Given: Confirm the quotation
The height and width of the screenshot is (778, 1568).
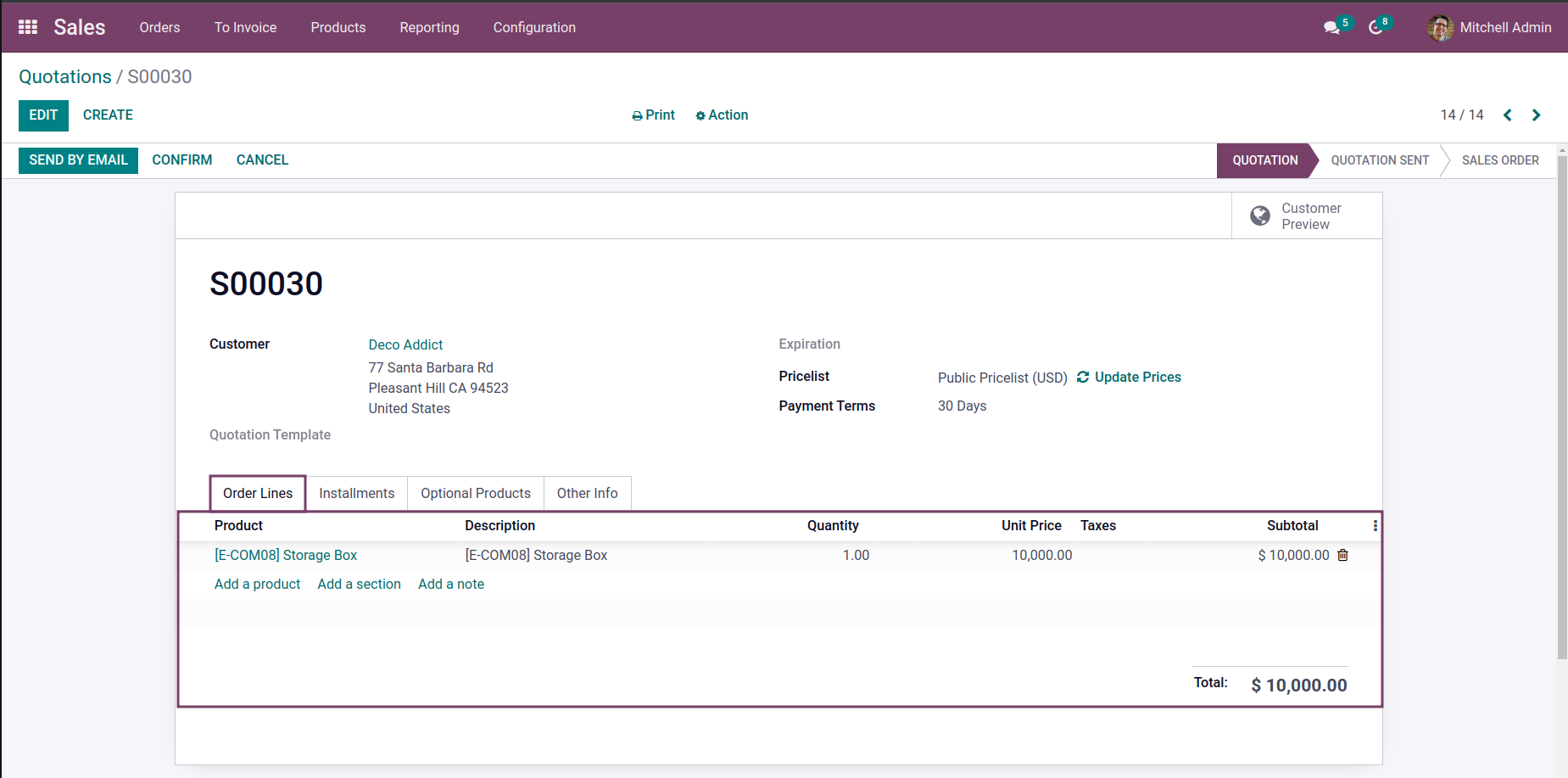Looking at the screenshot, I should (181, 160).
